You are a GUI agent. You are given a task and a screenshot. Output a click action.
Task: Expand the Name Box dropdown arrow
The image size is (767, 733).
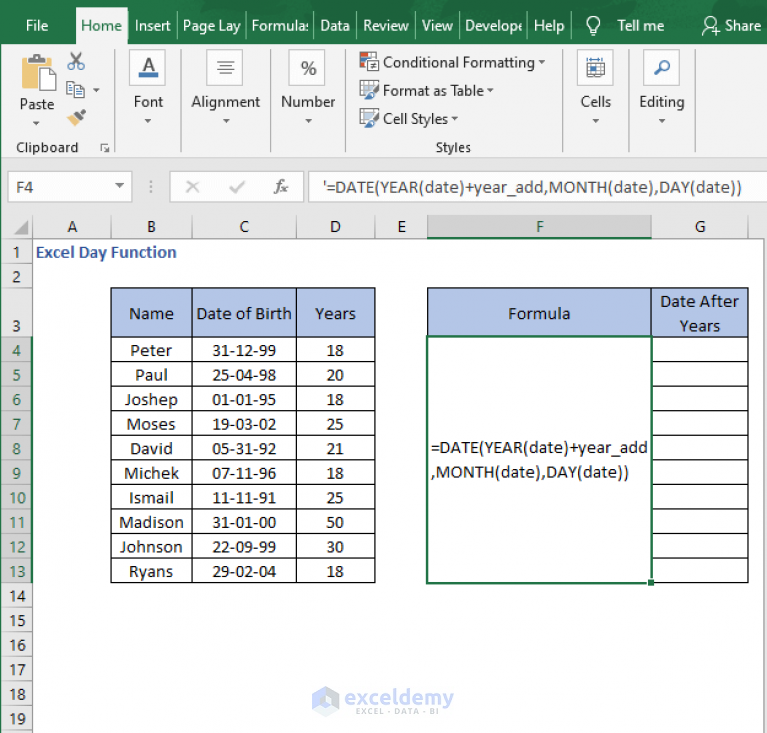pos(119,186)
